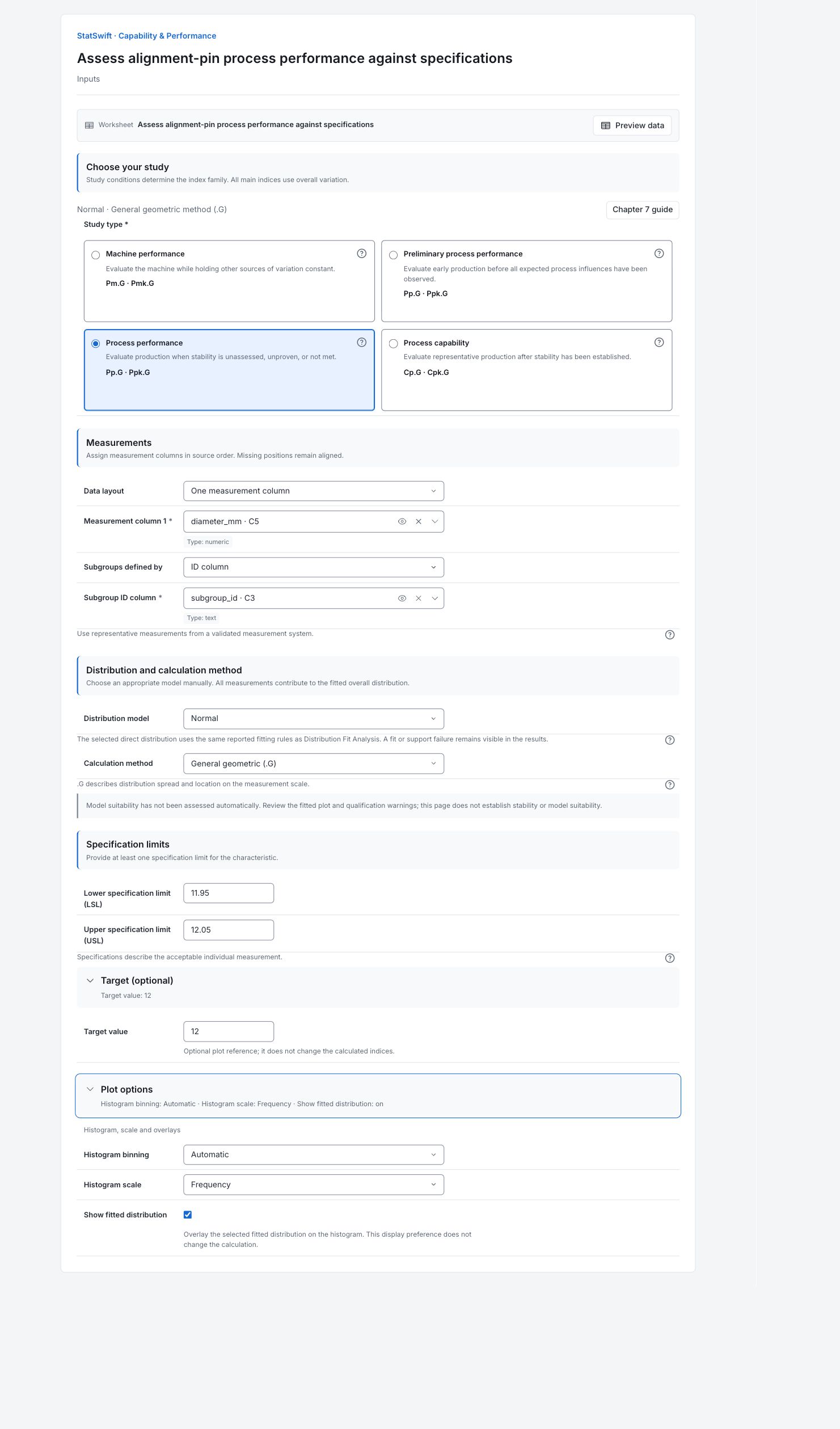Screen dimensions: 840x1429
Task: Expand the Subgroup ID column dropdown arrow
Action: point(435,598)
